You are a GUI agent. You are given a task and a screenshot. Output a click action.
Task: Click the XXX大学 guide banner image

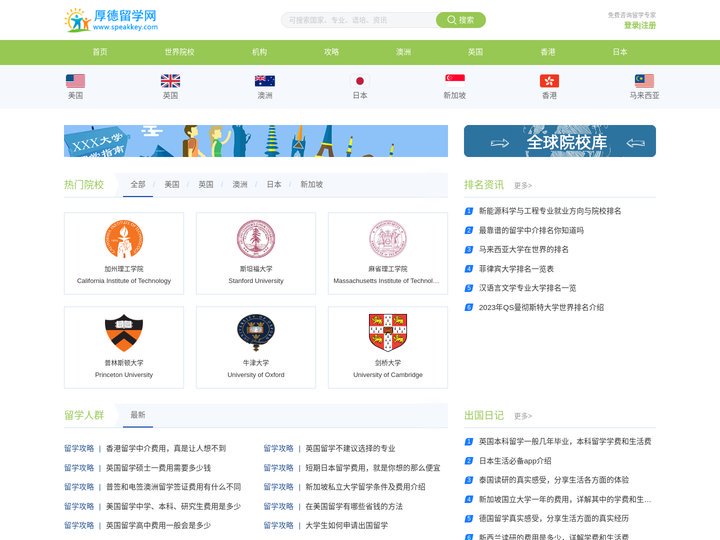pos(256,141)
